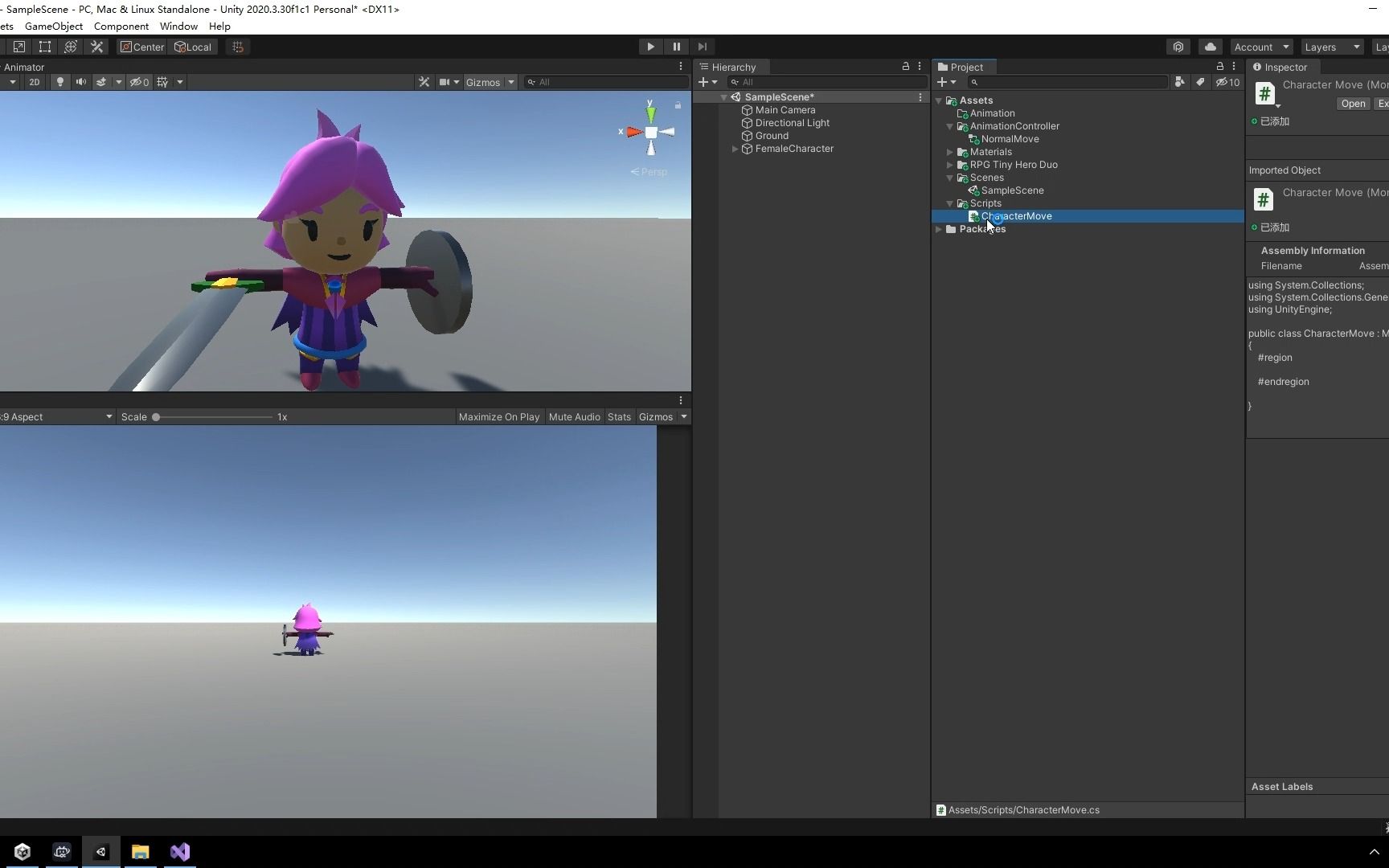The height and width of the screenshot is (868, 1389).
Task: Toggle the grid visibility icon
Action: [162, 81]
